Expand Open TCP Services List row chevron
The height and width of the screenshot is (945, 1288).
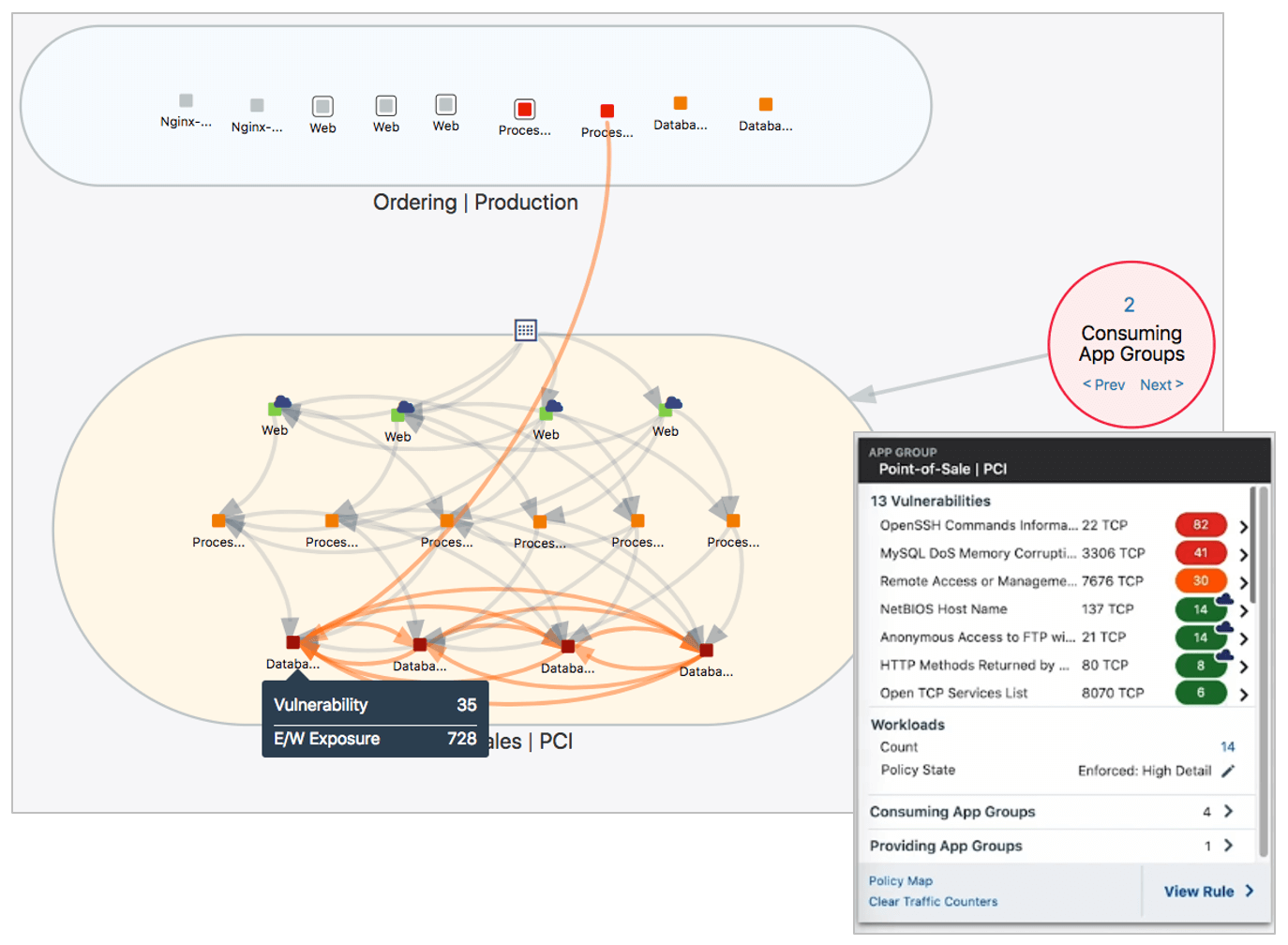(1243, 696)
